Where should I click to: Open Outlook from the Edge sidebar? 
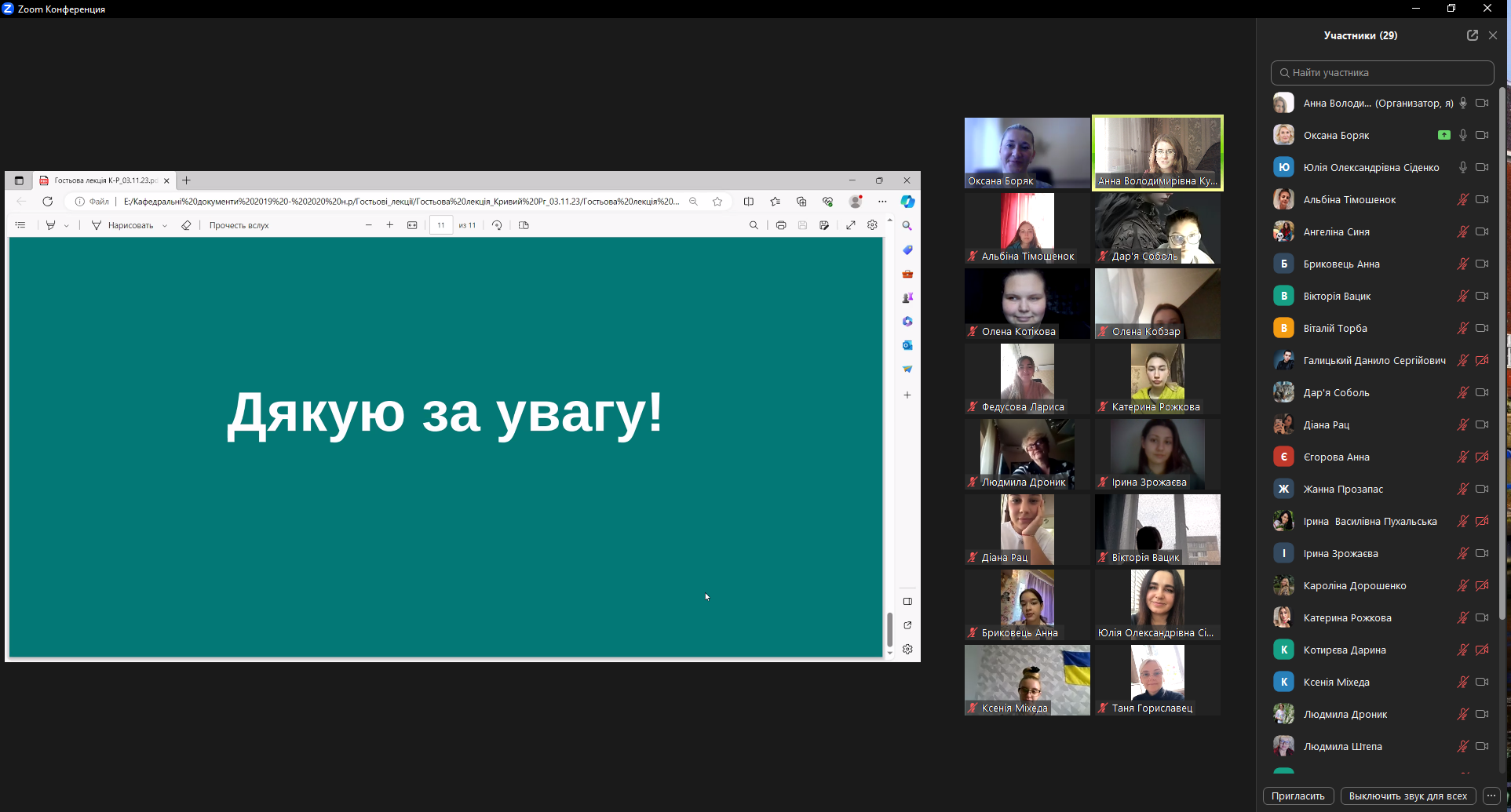click(x=907, y=345)
